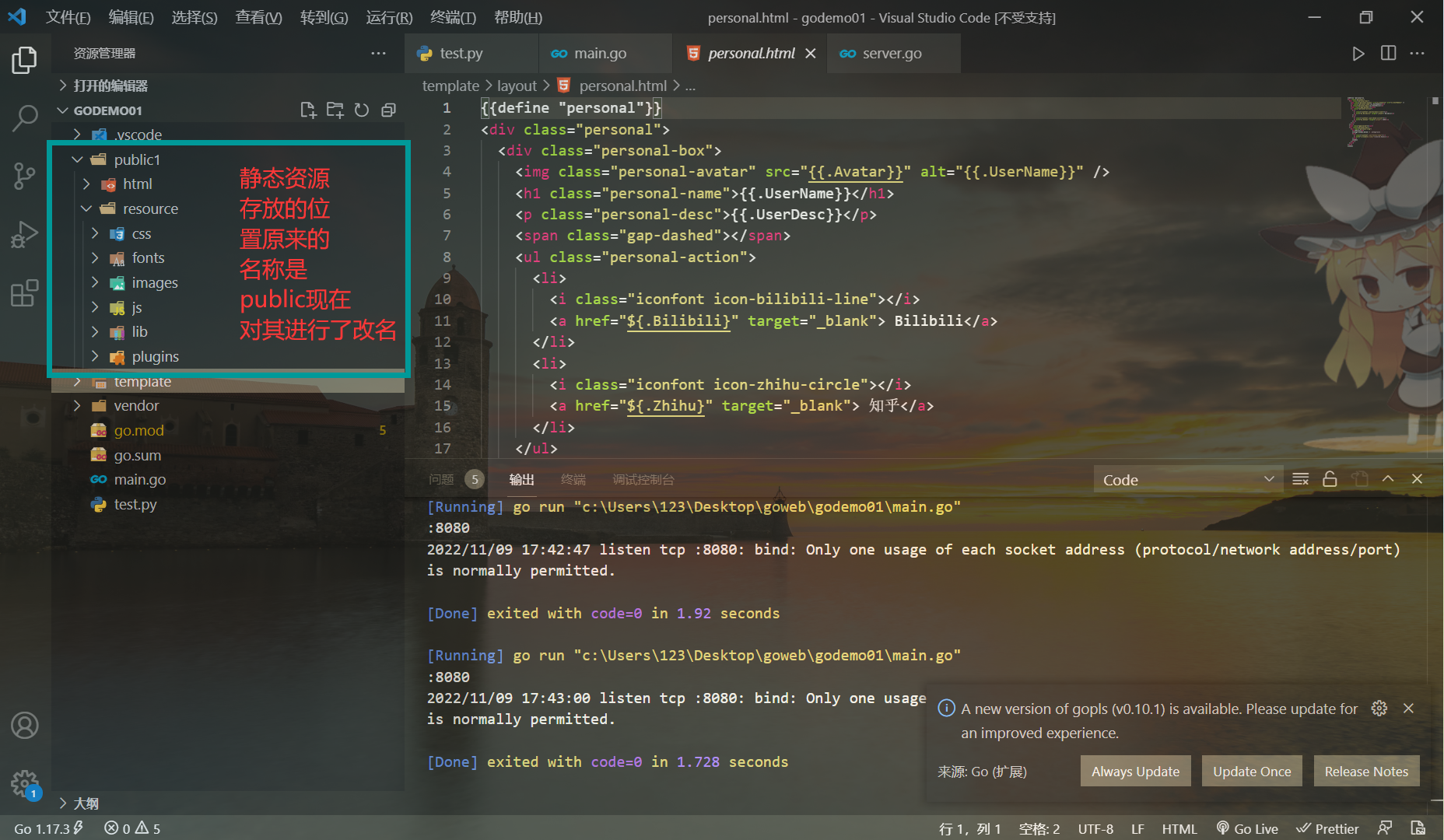Run code with the play icon
Screen dimensions: 1444x840
coord(1358,54)
